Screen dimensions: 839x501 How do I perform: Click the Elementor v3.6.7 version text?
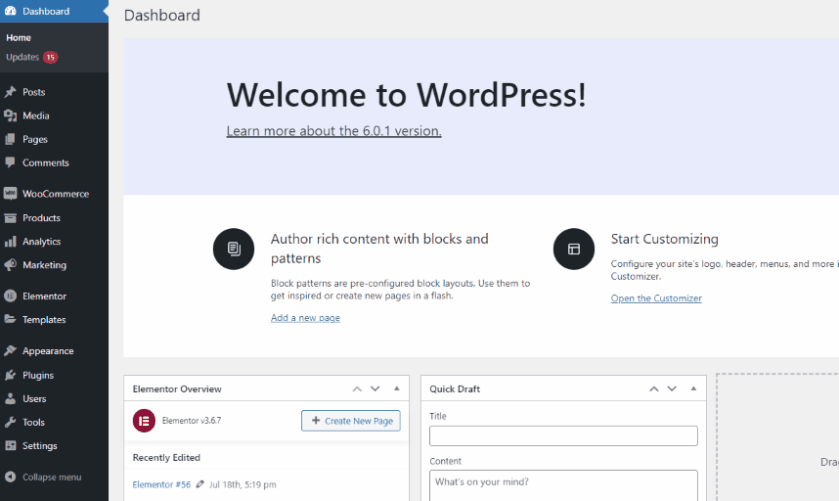pos(192,421)
